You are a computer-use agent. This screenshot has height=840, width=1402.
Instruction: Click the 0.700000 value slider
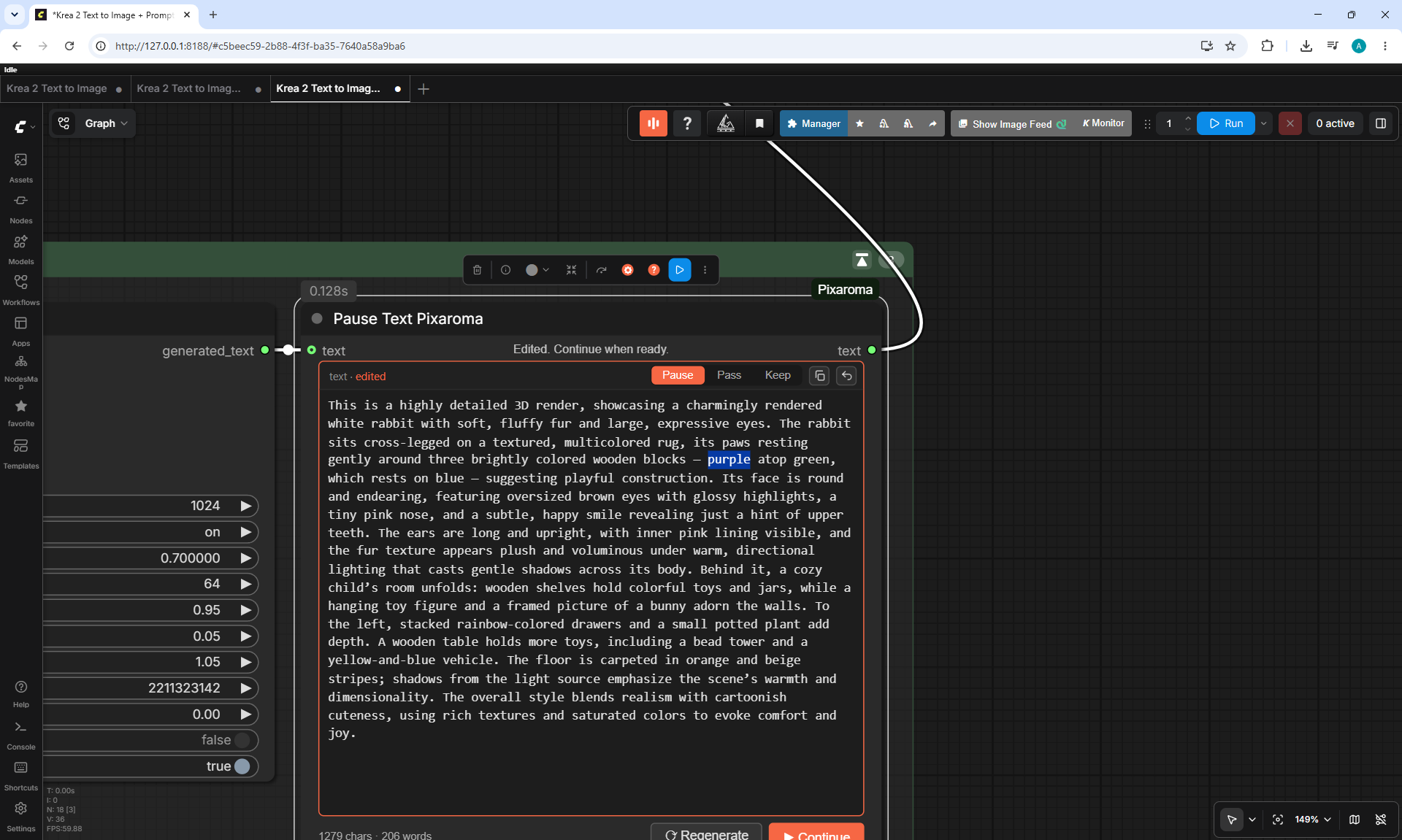click(150, 558)
